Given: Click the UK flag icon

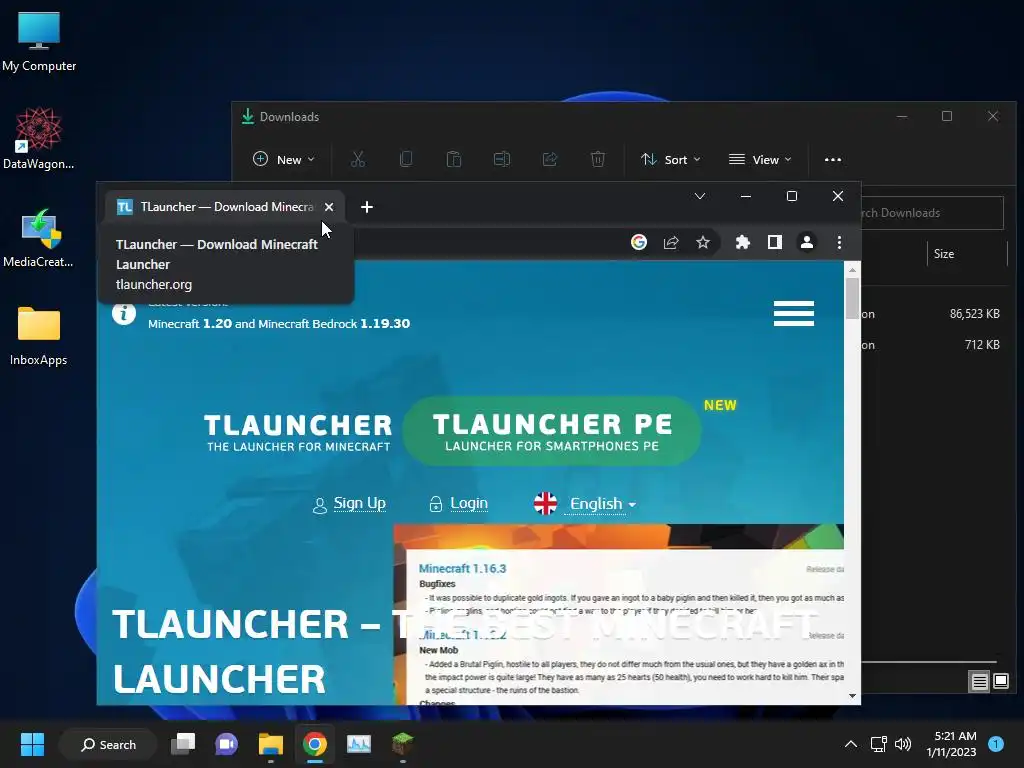Looking at the screenshot, I should (x=545, y=504).
